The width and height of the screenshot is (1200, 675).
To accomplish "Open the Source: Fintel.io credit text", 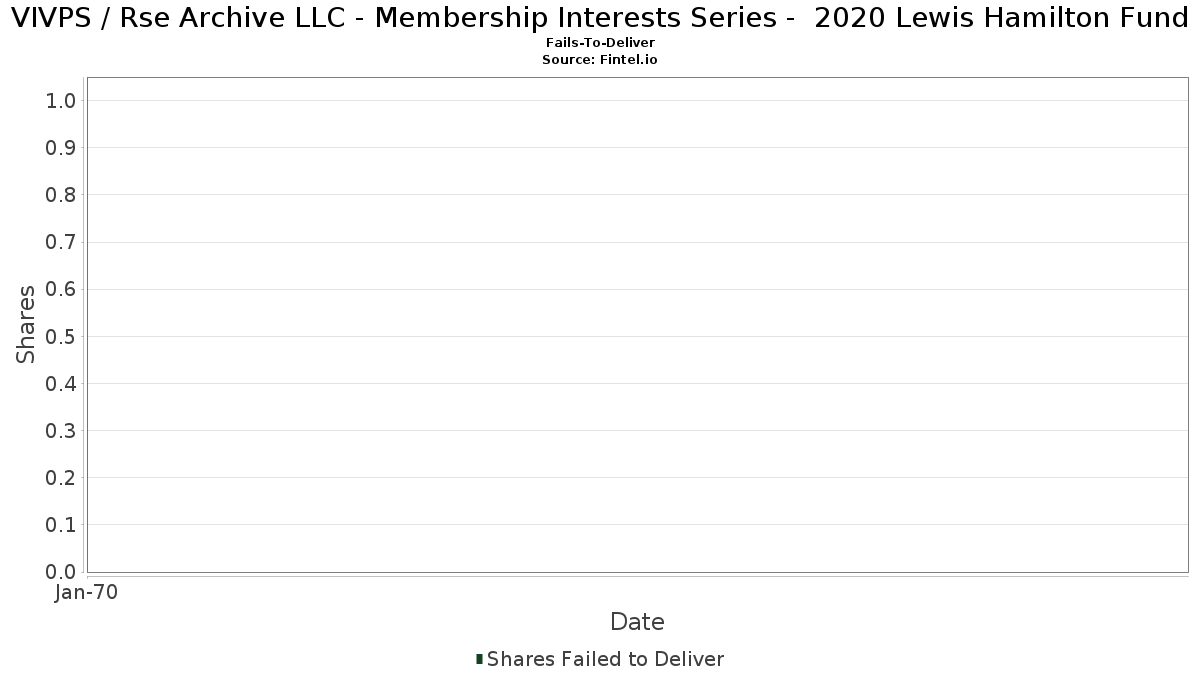I will click(600, 60).
